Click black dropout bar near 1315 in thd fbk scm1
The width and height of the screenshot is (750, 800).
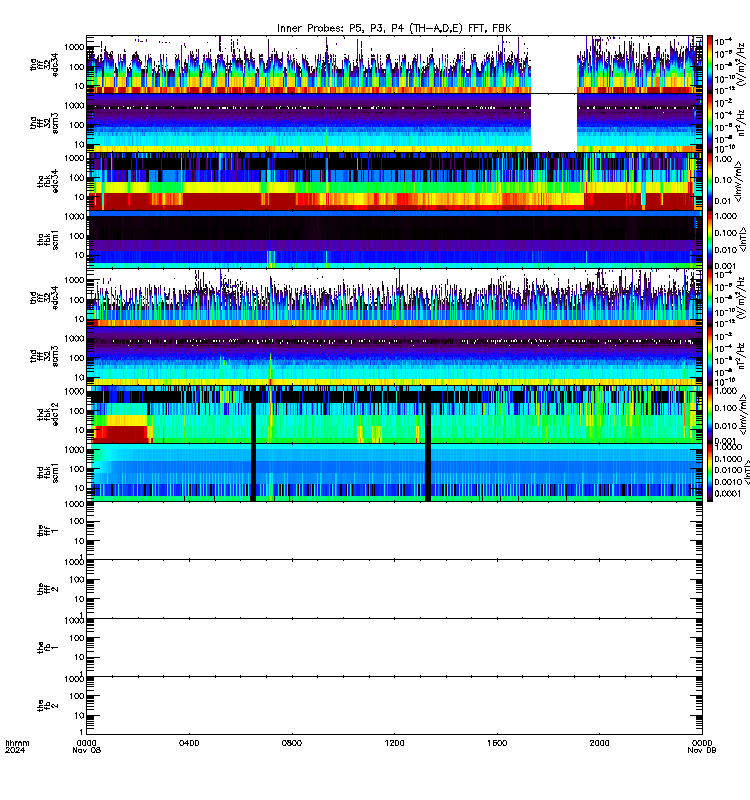428,472
